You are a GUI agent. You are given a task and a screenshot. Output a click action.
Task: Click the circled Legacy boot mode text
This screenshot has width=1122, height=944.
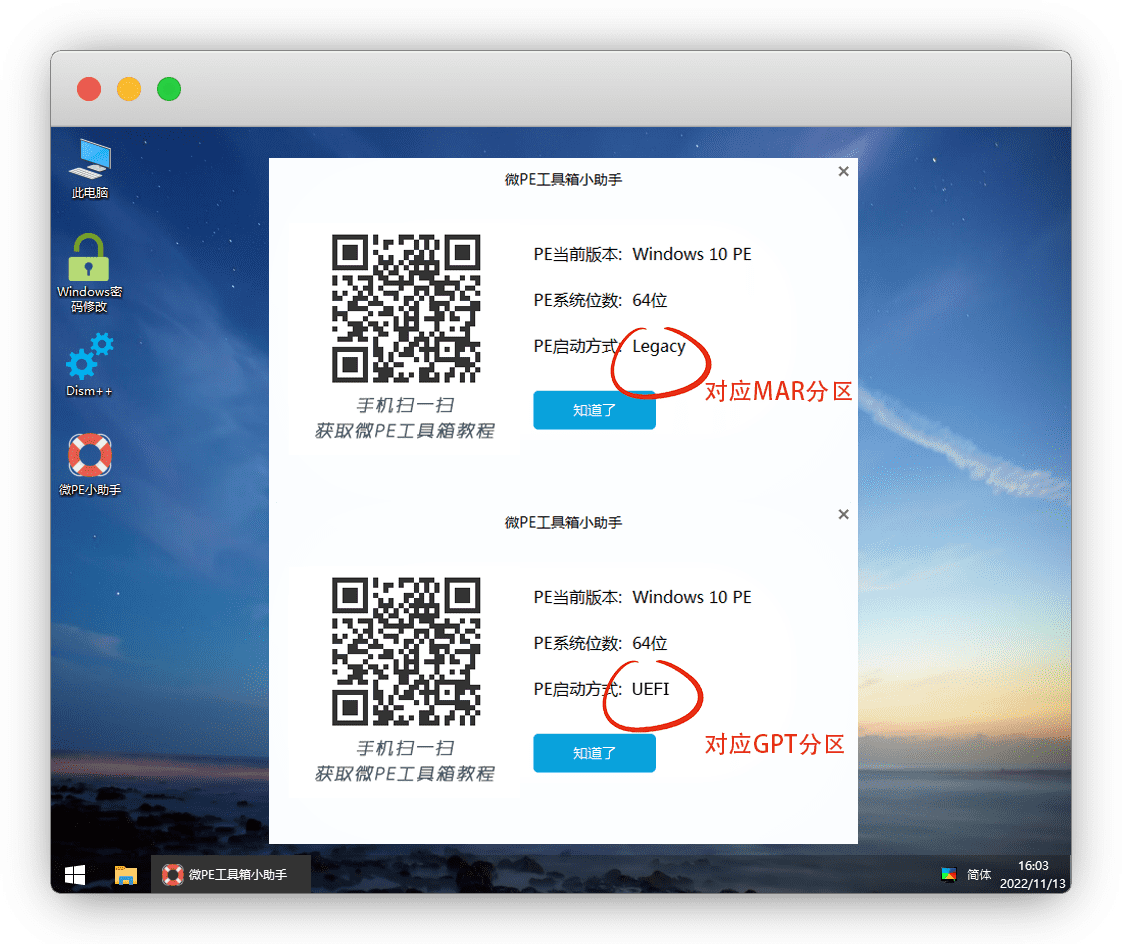[659, 347]
